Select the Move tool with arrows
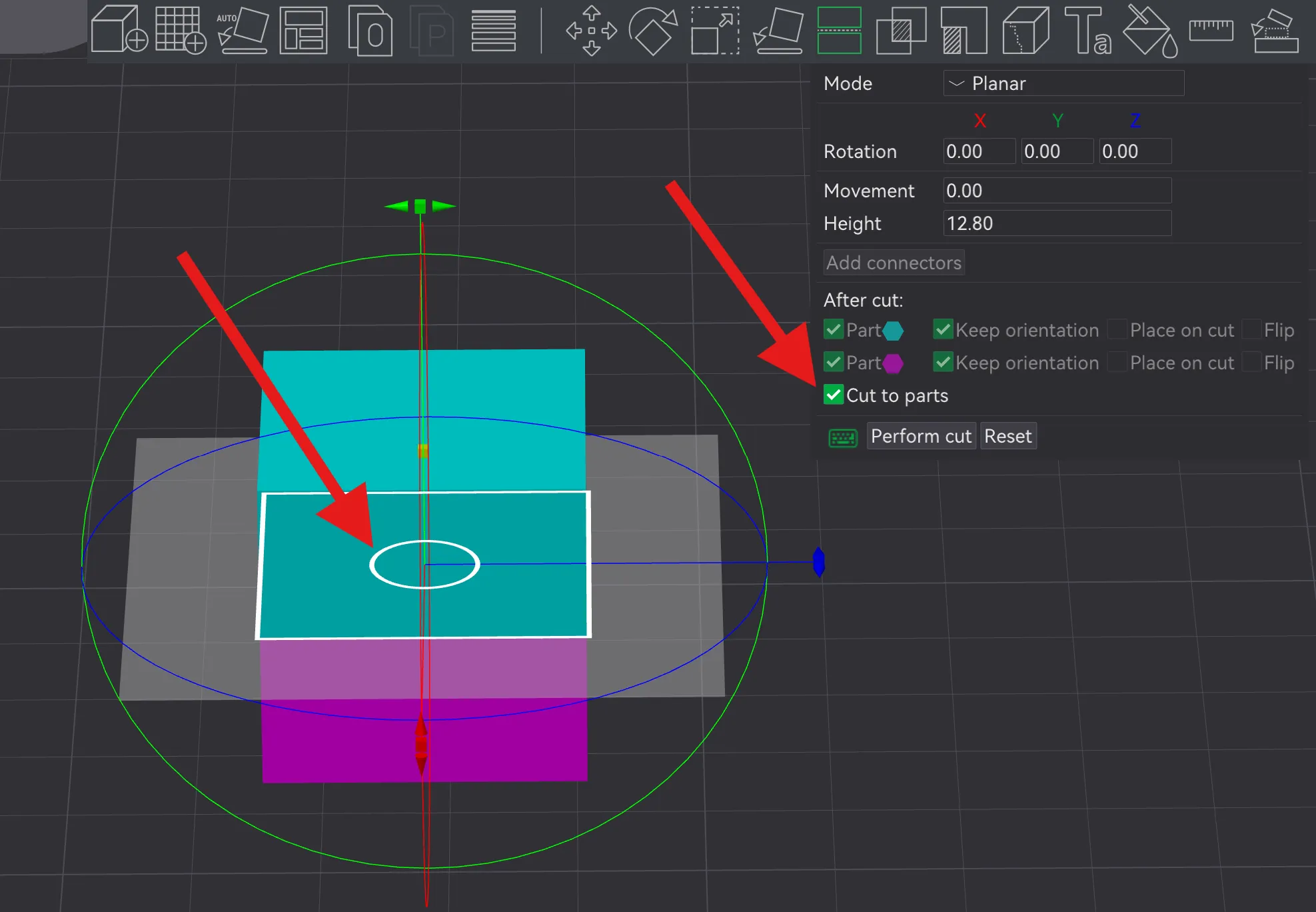 click(591, 30)
